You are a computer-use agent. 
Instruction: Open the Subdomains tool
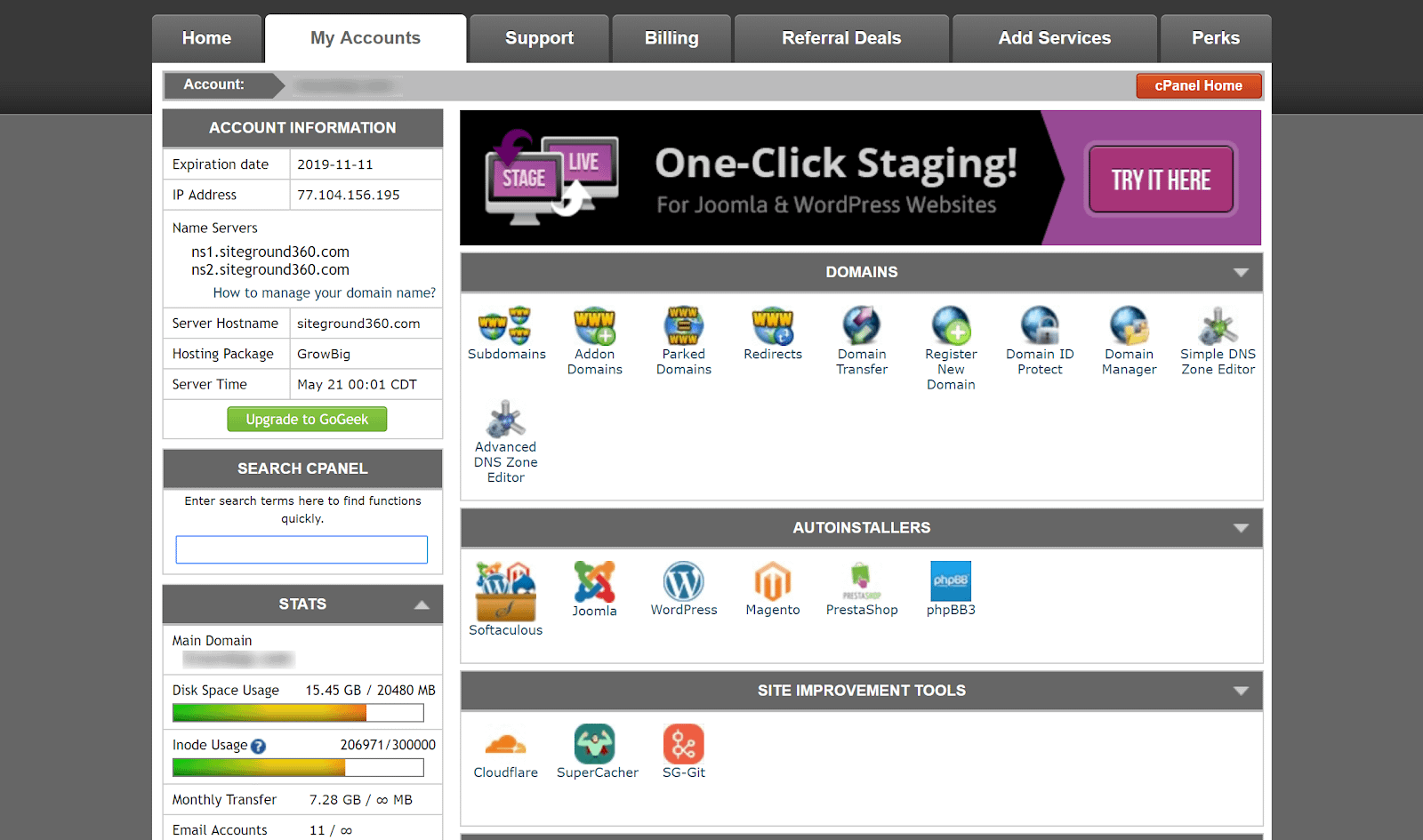pyautogui.click(x=506, y=333)
